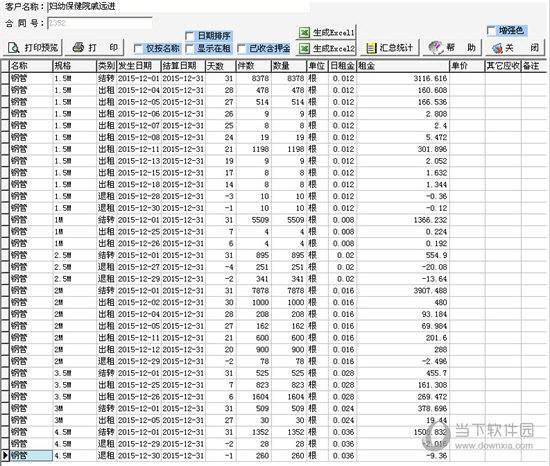Screen dimensions: 550x466
Task: Click the 类别 column header
Action: click(x=106, y=66)
